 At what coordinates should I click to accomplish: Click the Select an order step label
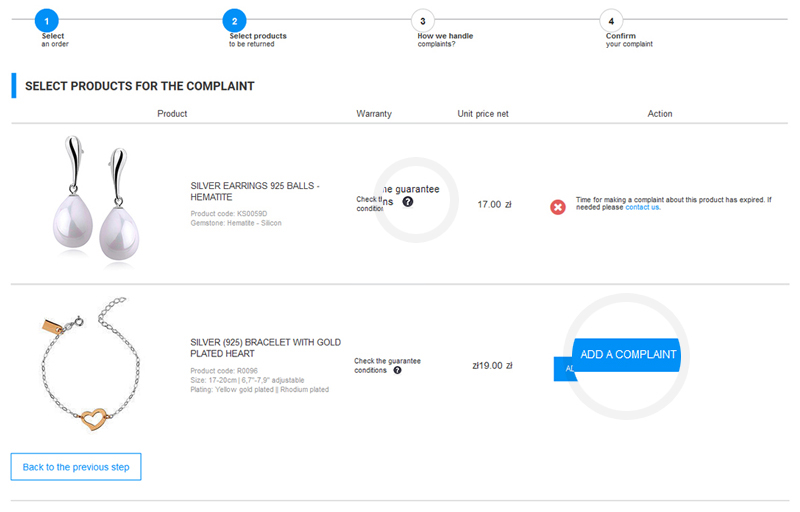[x=55, y=40]
